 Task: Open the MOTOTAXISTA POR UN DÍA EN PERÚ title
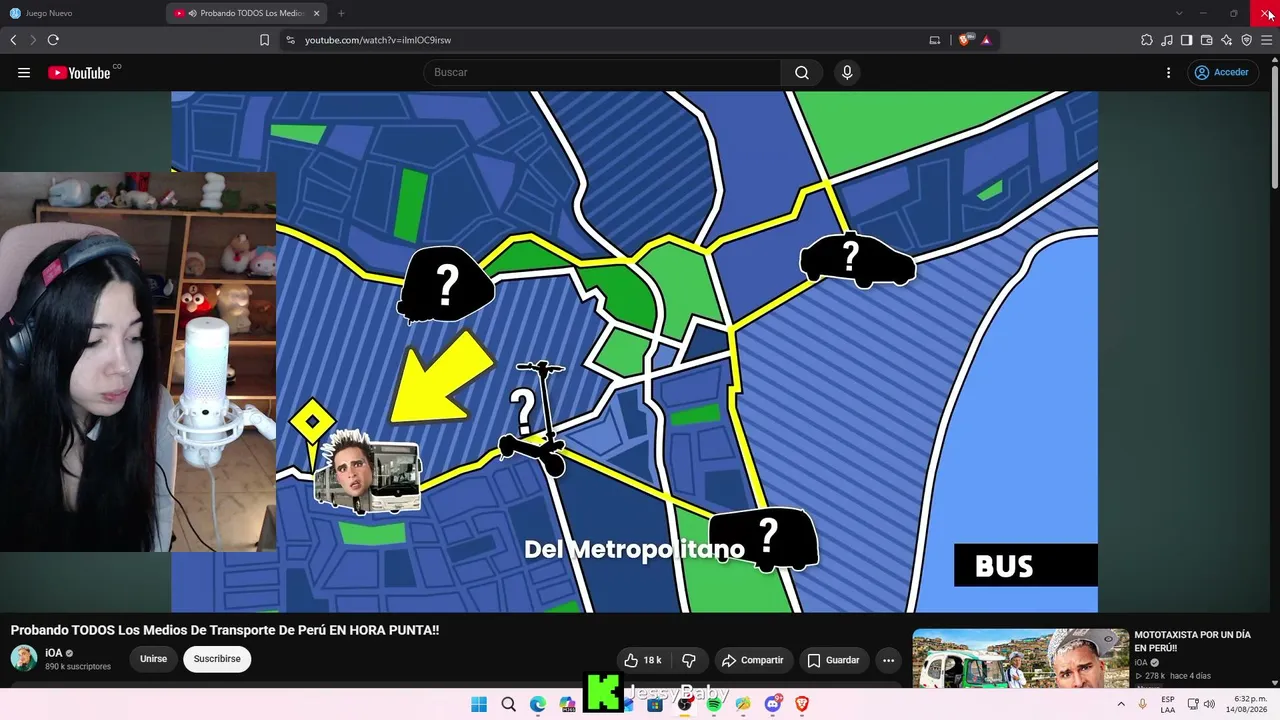1192,641
